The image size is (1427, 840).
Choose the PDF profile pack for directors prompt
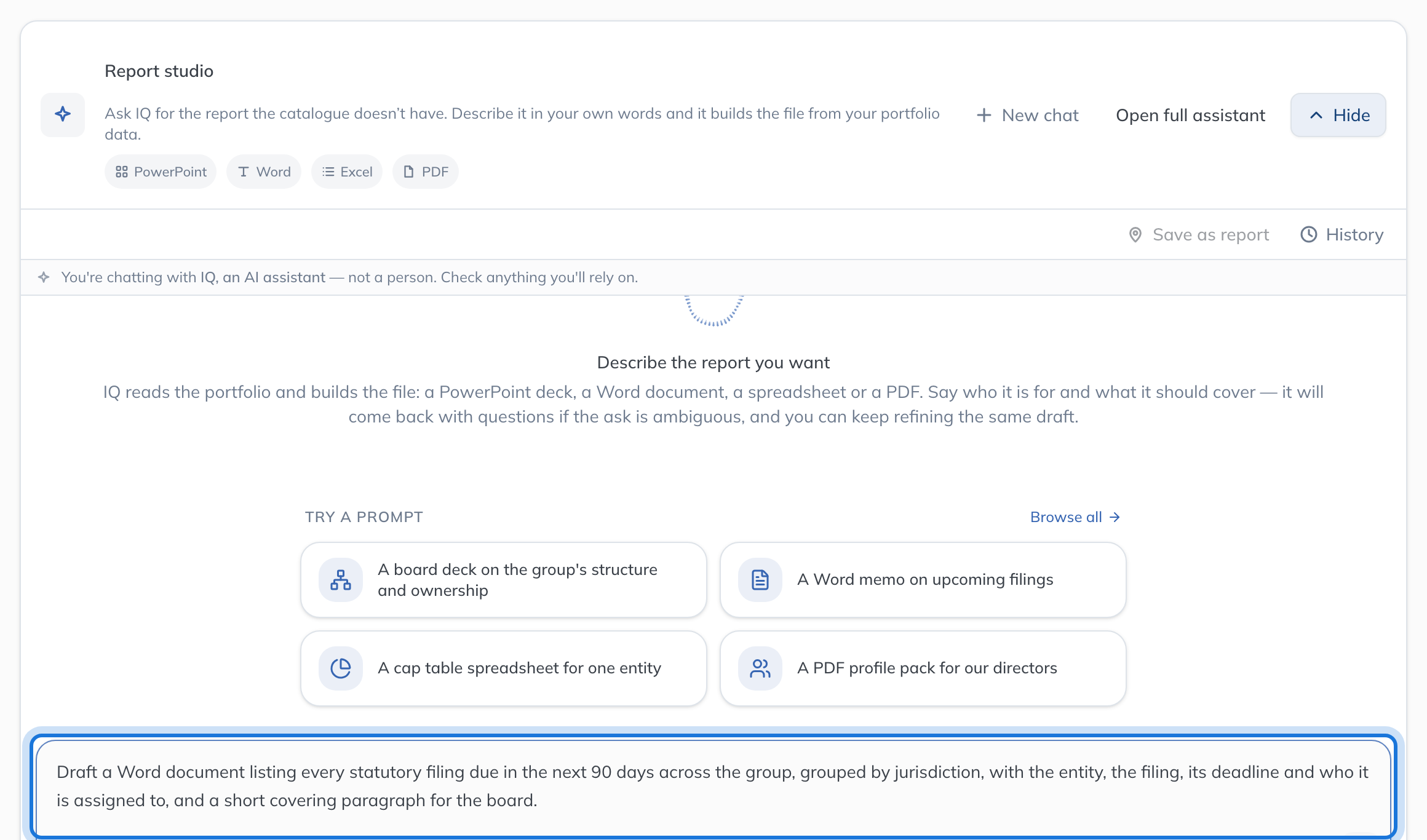[923, 668]
